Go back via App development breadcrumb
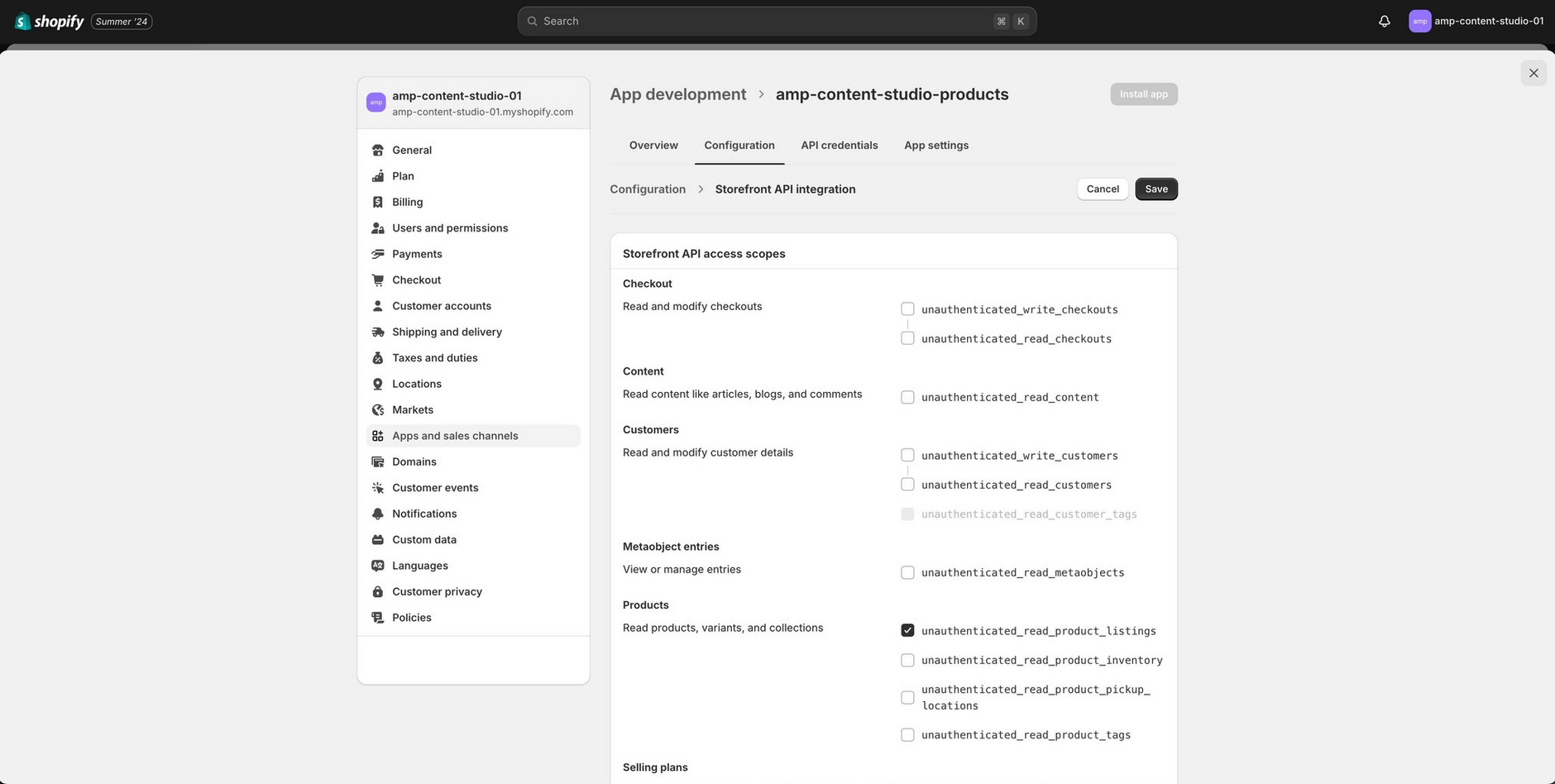Image resolution: width=1555 pixels, height=784 pixels. coord(678,94)
